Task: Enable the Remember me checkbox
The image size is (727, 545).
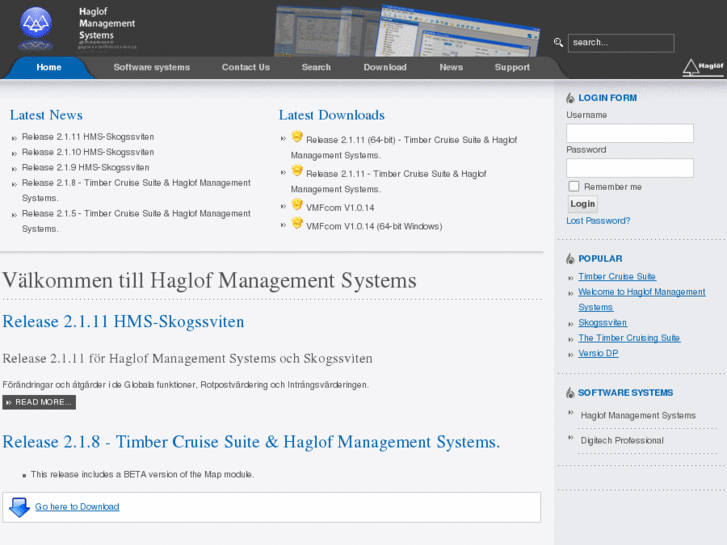Action: pyautogui.click(x=574, y=186)
